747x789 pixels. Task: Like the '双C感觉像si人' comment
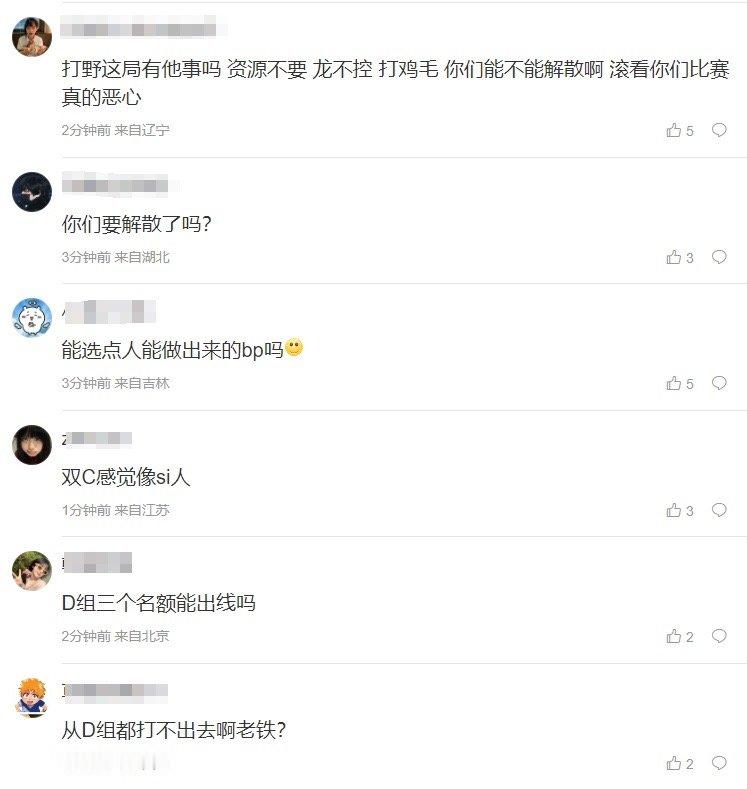(680, 510)
